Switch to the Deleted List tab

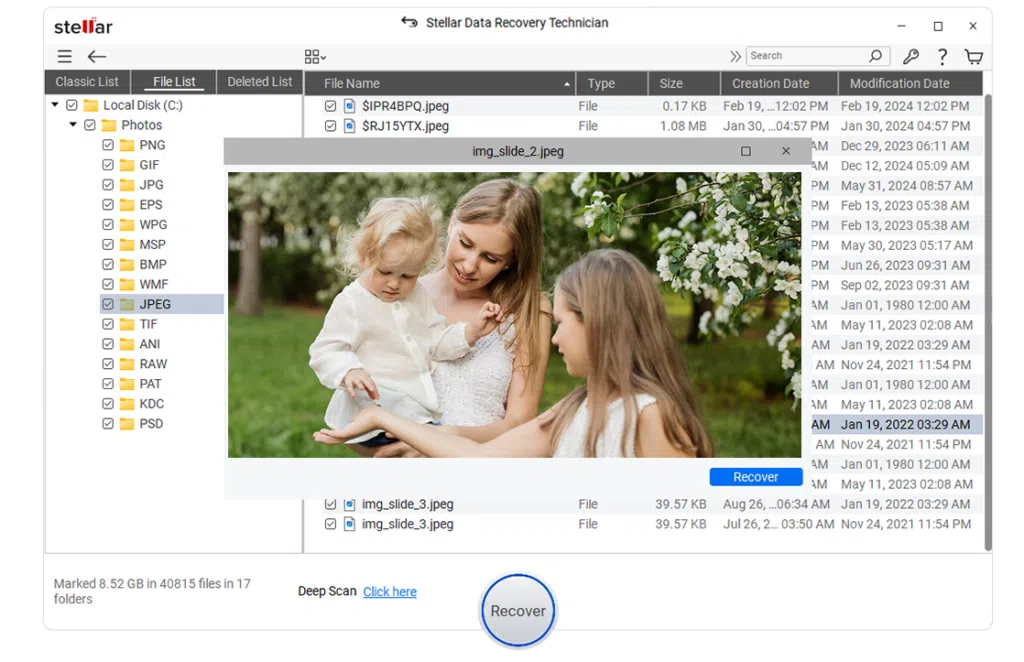[x=259, y=81]
